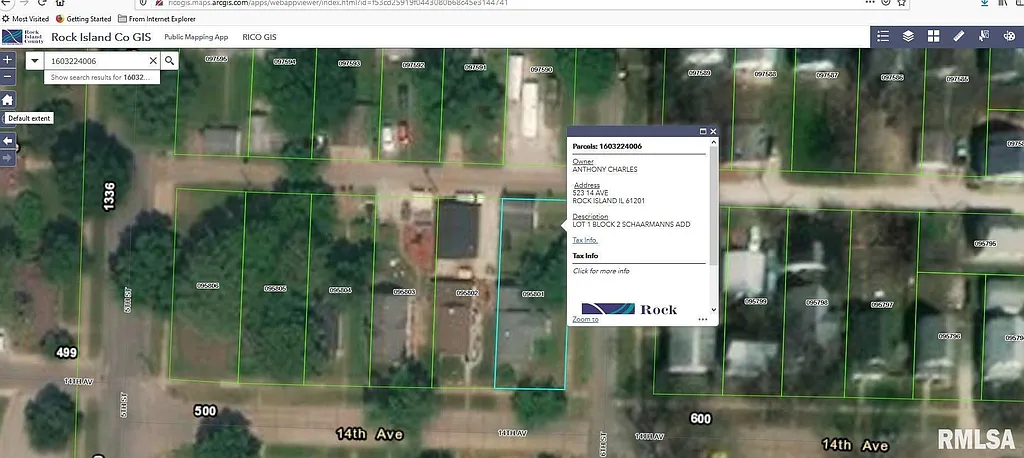
Task: Click the Tax Info. link
Action: pos(584,240)
